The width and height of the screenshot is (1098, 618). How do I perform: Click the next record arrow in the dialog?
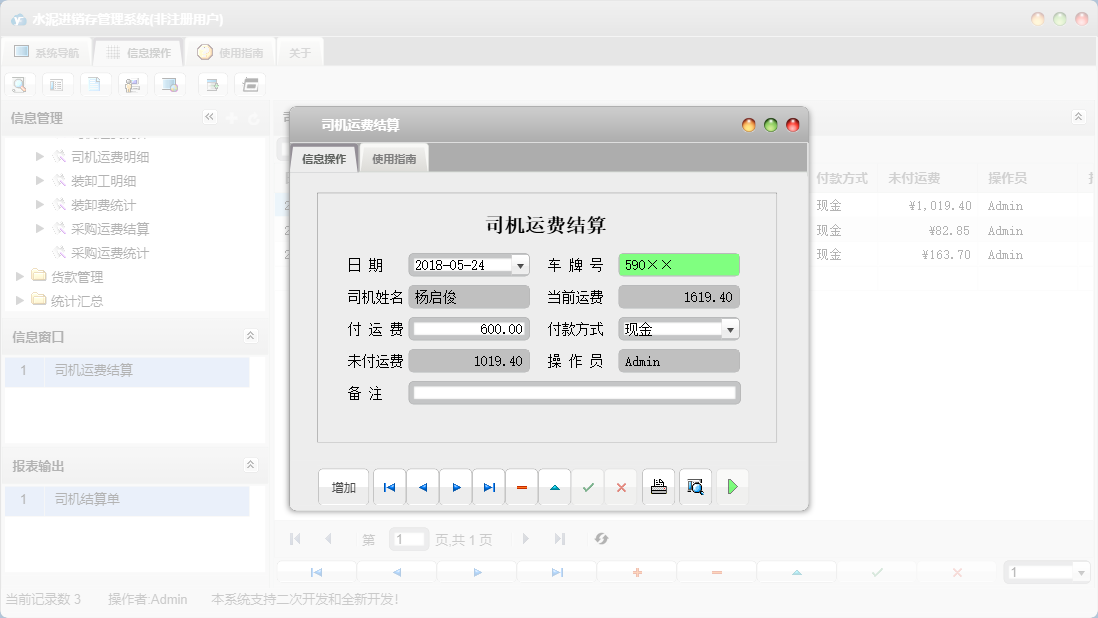(455, 487)
